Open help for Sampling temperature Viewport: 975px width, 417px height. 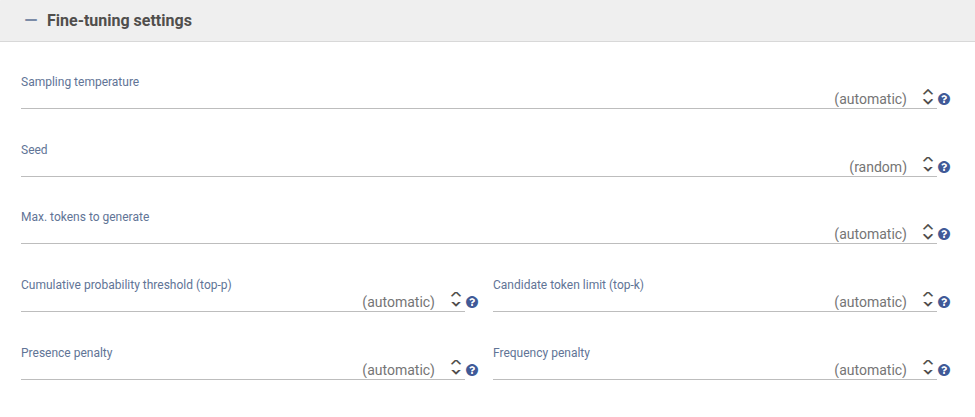click(x=944, y=100)
